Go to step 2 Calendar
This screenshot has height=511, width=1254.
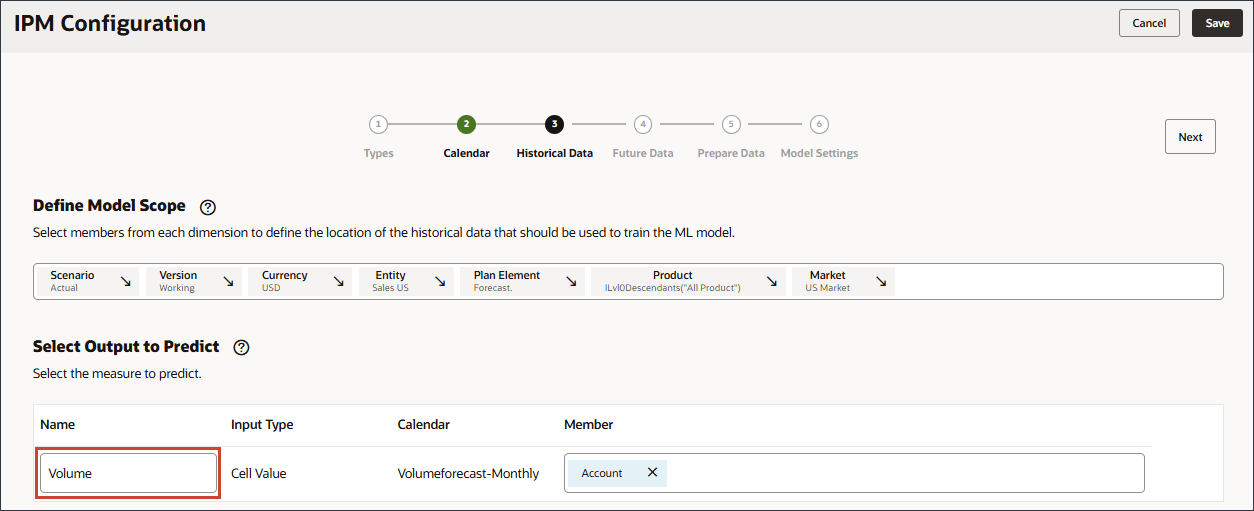click(x=466, y=125)
